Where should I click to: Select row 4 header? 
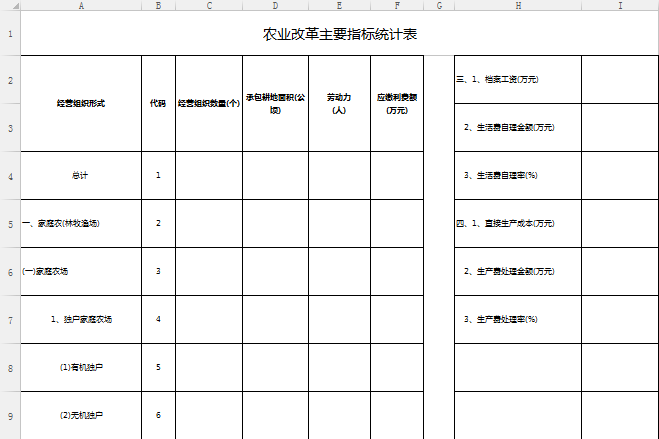[9, 176]
